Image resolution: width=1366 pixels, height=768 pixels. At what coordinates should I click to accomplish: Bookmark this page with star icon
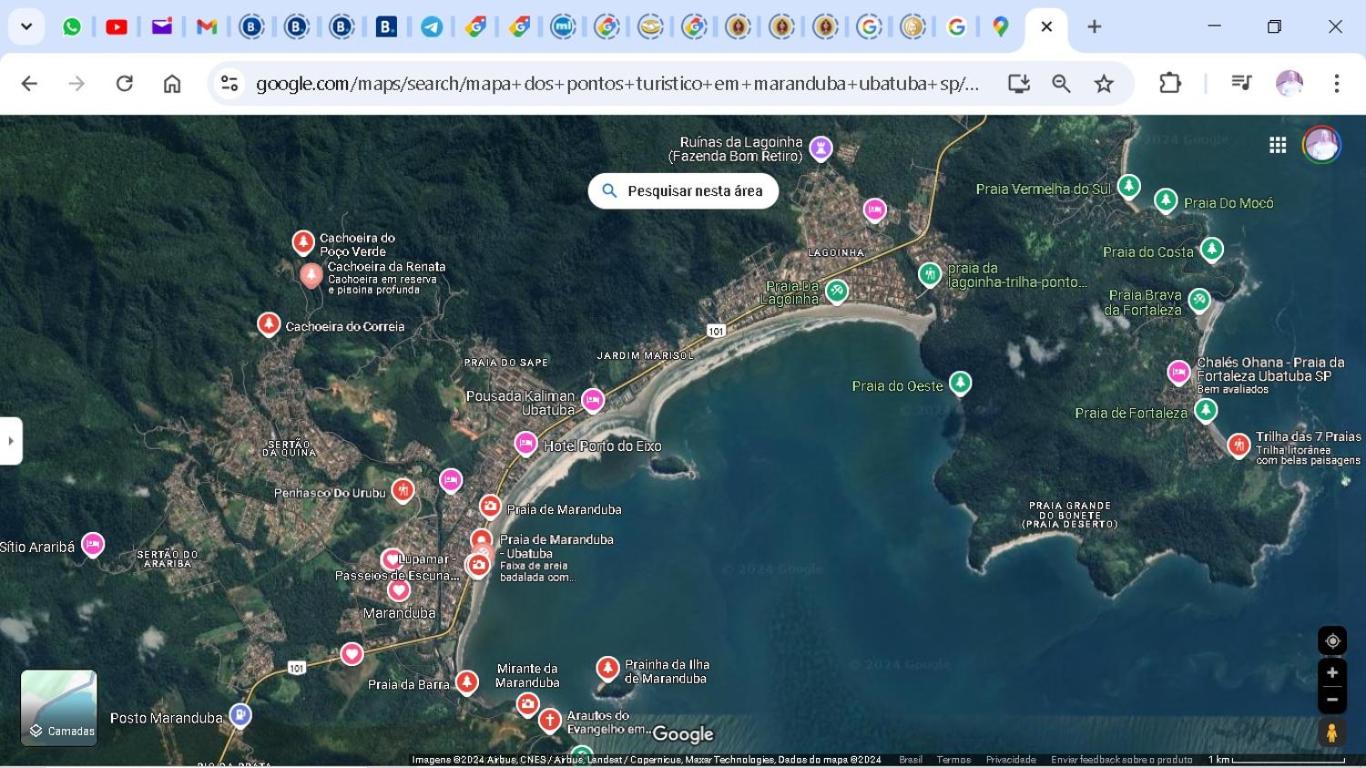click(1104, 84)
